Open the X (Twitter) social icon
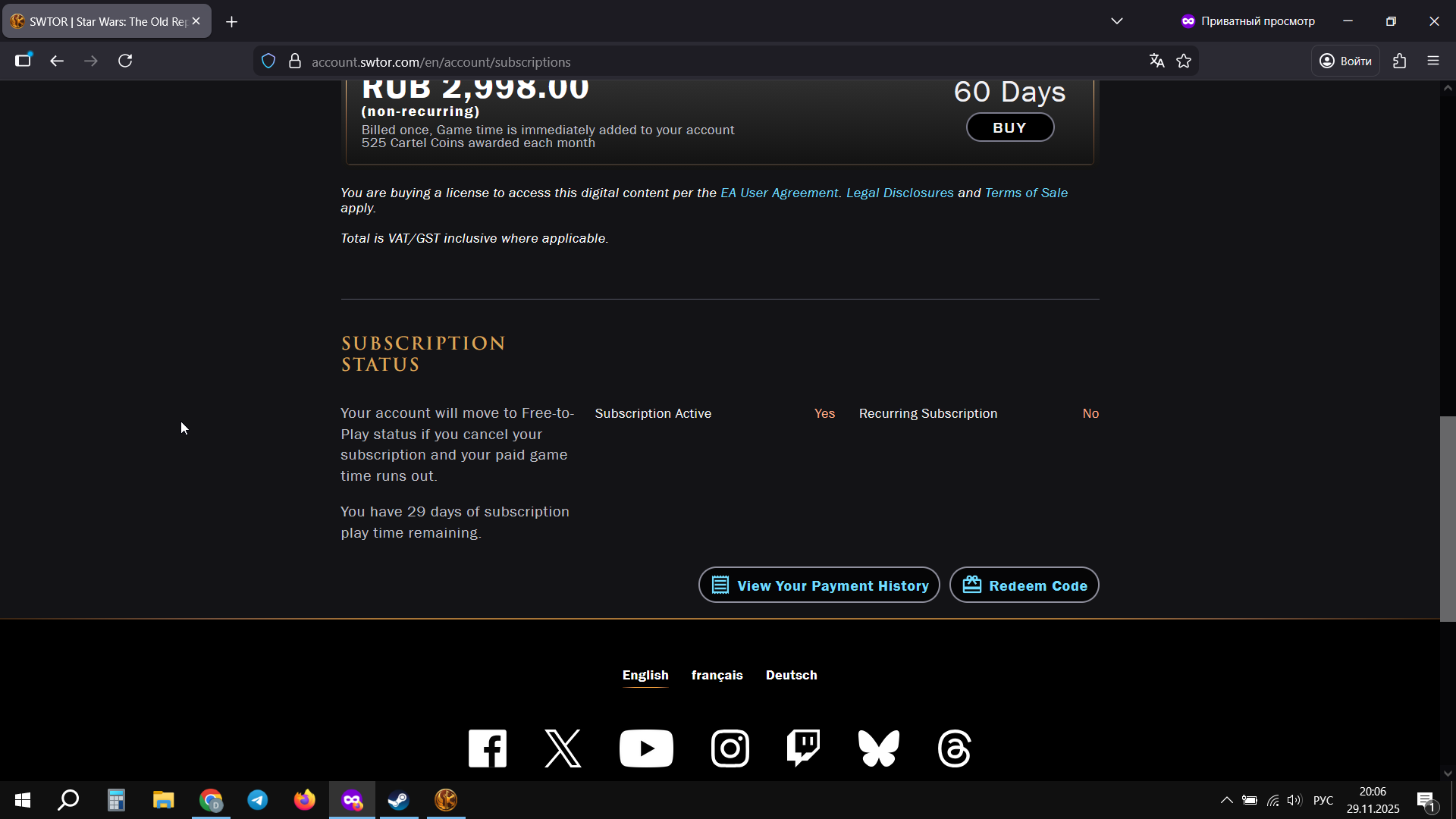The height and width of the screenshot is (819, 1456). 563,748
